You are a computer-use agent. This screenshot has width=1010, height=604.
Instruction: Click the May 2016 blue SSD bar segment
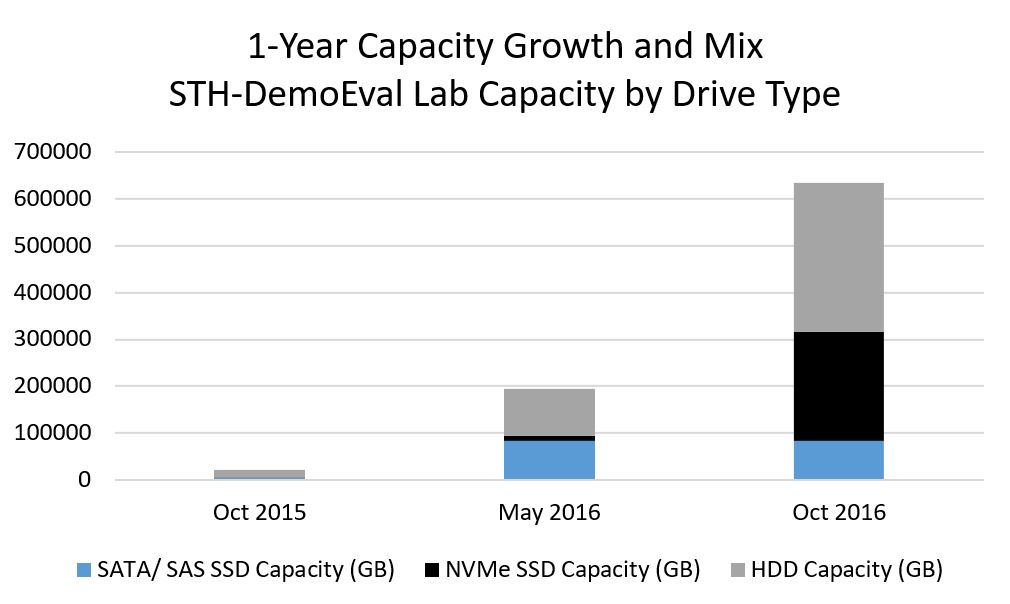[549, 460]
